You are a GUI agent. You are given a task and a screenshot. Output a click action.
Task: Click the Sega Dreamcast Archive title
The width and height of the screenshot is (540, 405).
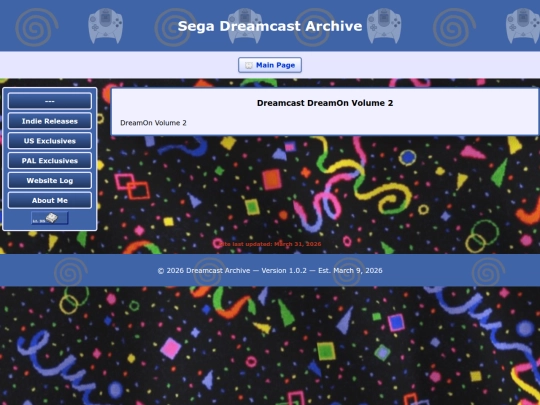[x=270, y=26]
